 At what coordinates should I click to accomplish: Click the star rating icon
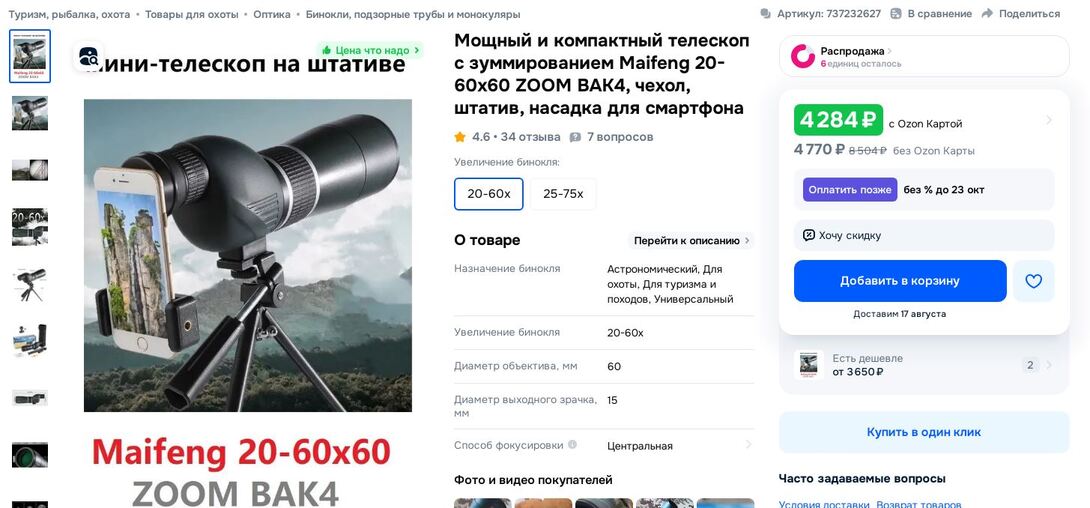tap(459, 137)
